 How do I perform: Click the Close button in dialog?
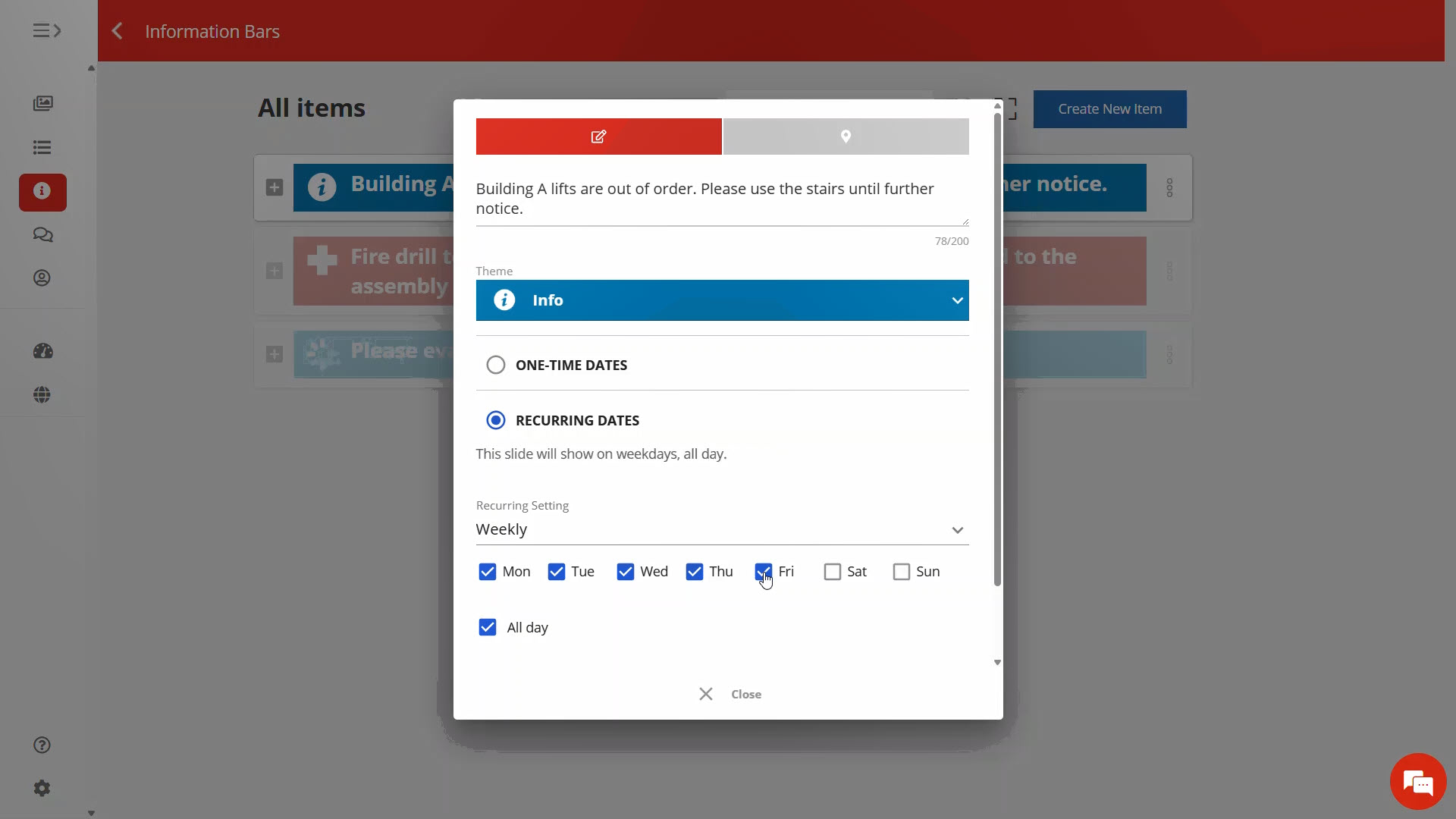[730, 694]
